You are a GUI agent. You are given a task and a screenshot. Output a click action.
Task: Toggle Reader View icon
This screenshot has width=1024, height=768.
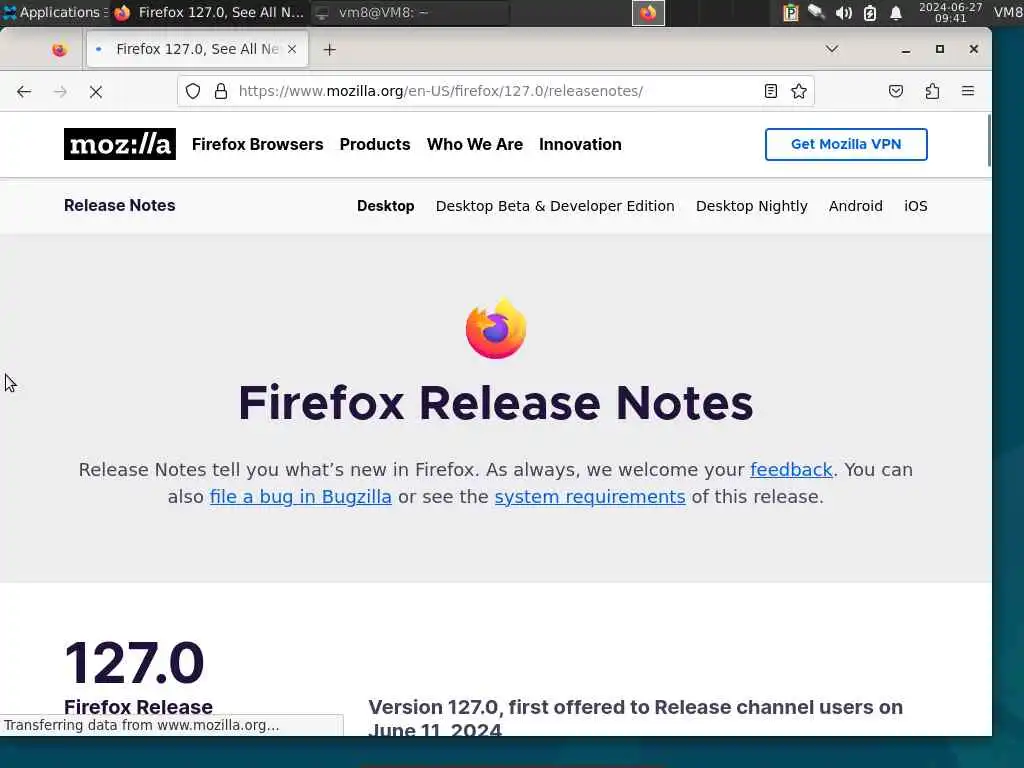coord(771,91)
